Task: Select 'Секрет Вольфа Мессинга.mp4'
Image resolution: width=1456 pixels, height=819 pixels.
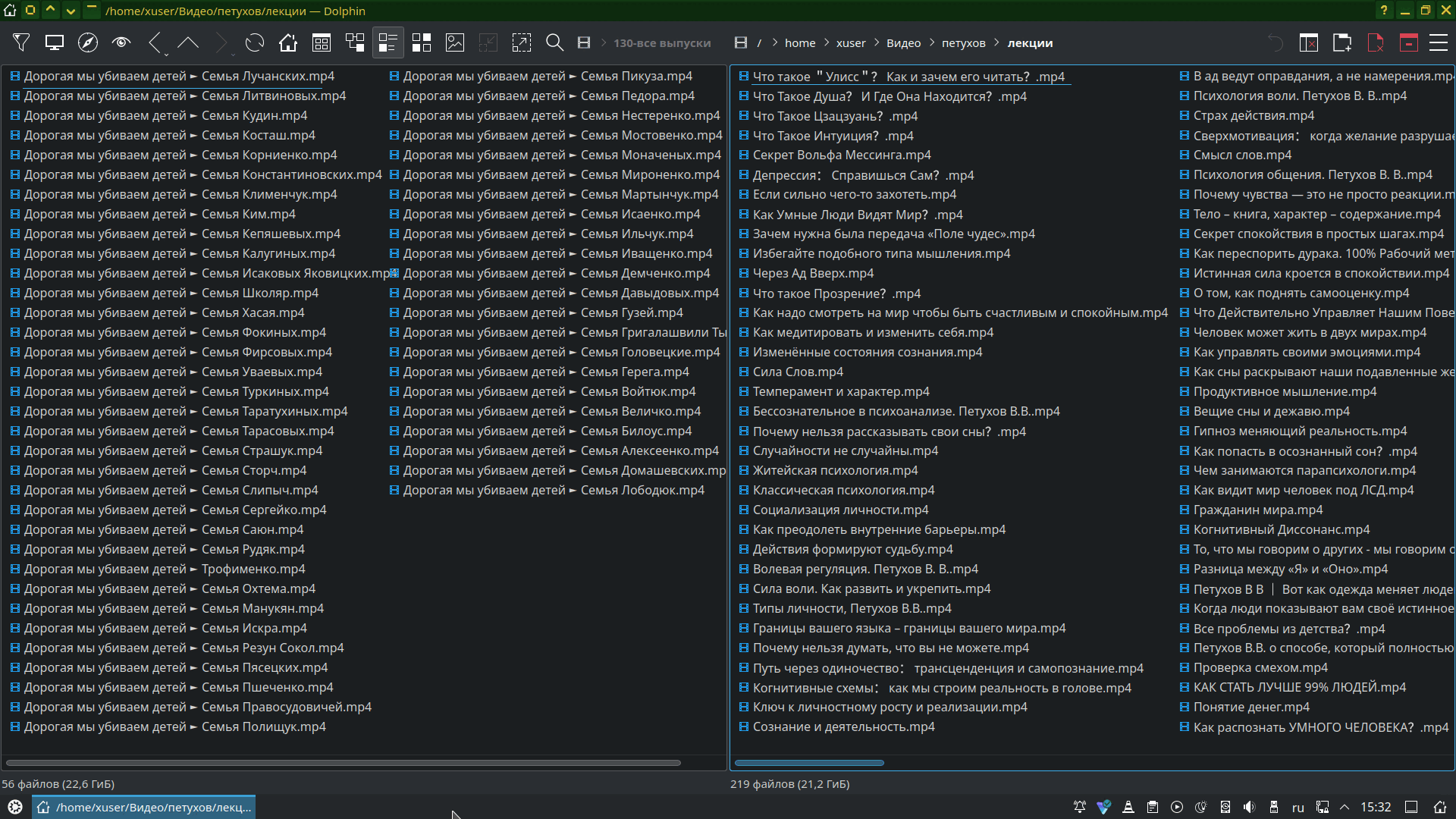Action: point(835,155)
